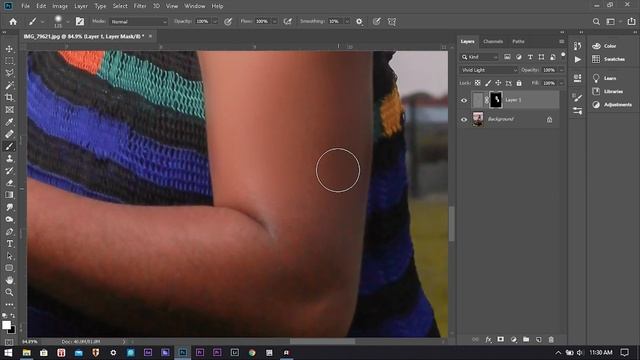Open the layer Fill dropdown
The height and width of the screenshot is (360, 640).
point(561,83)
